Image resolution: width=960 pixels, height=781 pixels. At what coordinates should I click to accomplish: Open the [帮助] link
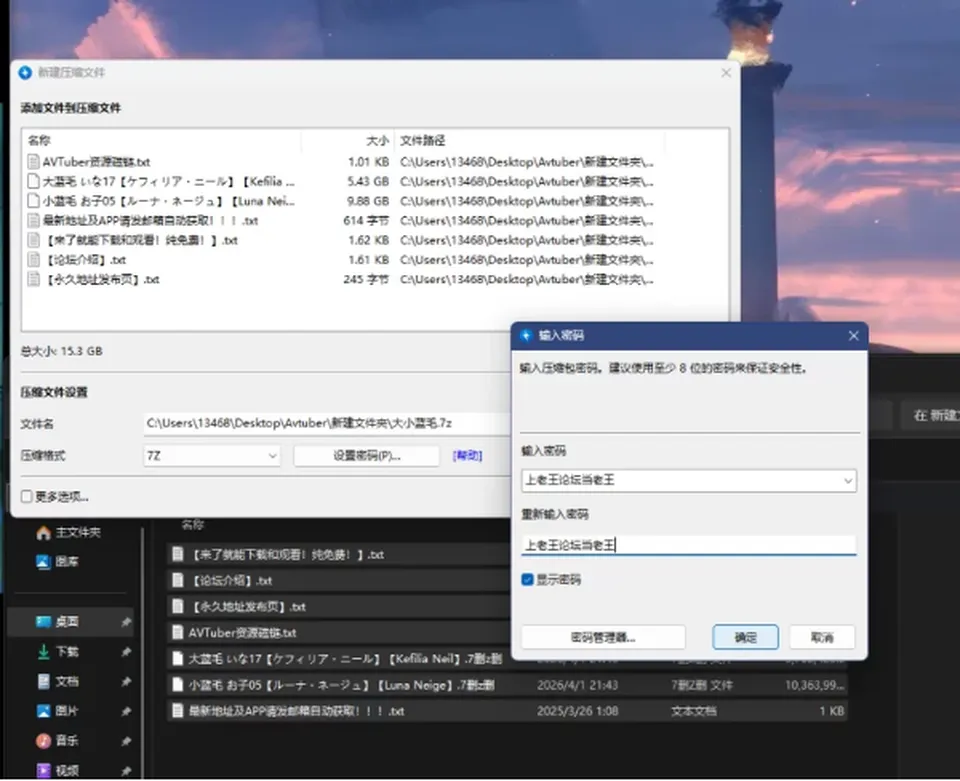(467, 455)
